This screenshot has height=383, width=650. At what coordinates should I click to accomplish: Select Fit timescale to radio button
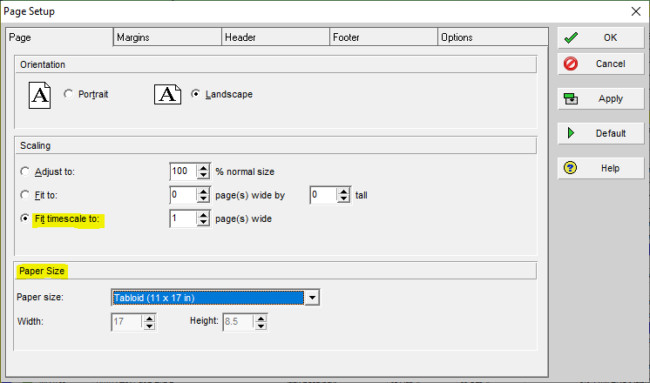pyautogui.click(x=25, y=218)
